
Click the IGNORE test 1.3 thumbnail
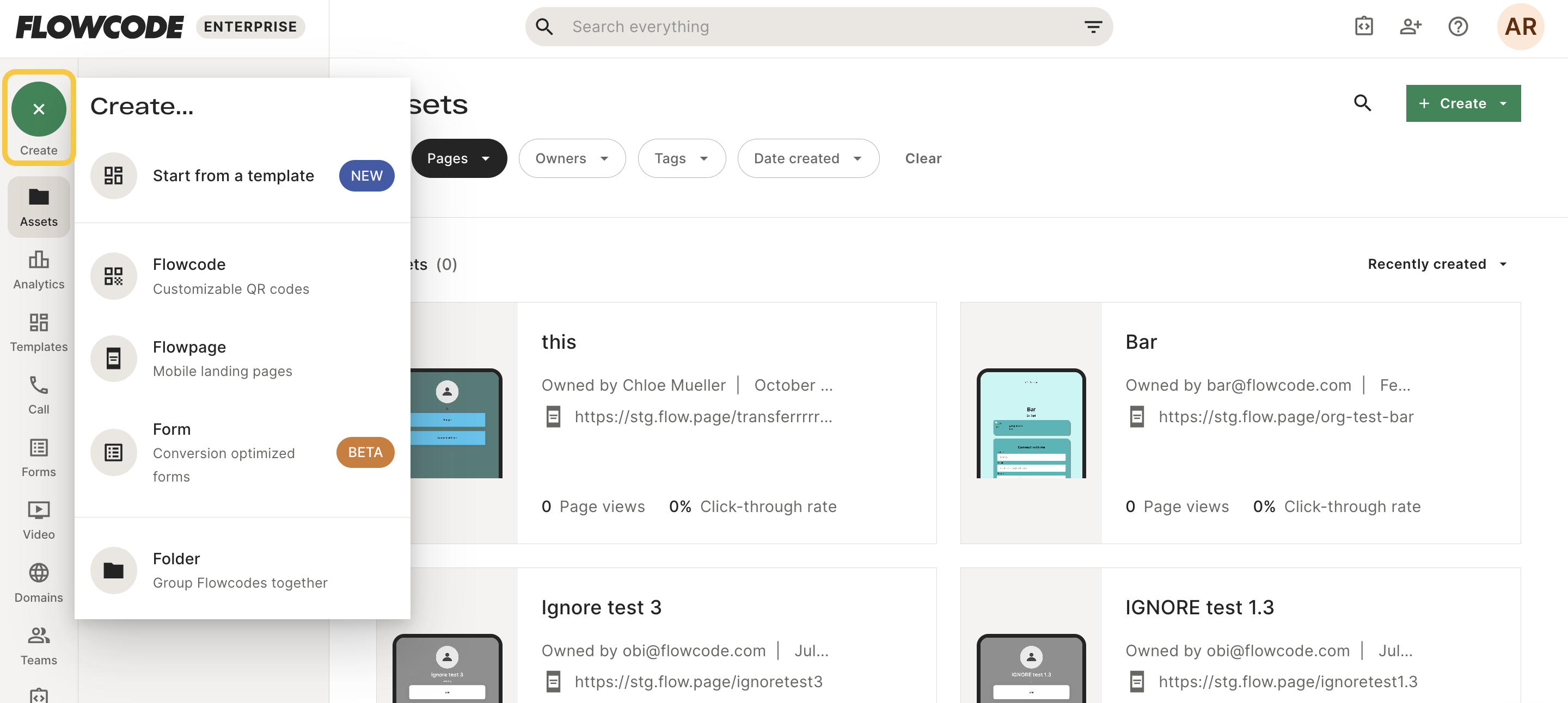[1031, 668]
